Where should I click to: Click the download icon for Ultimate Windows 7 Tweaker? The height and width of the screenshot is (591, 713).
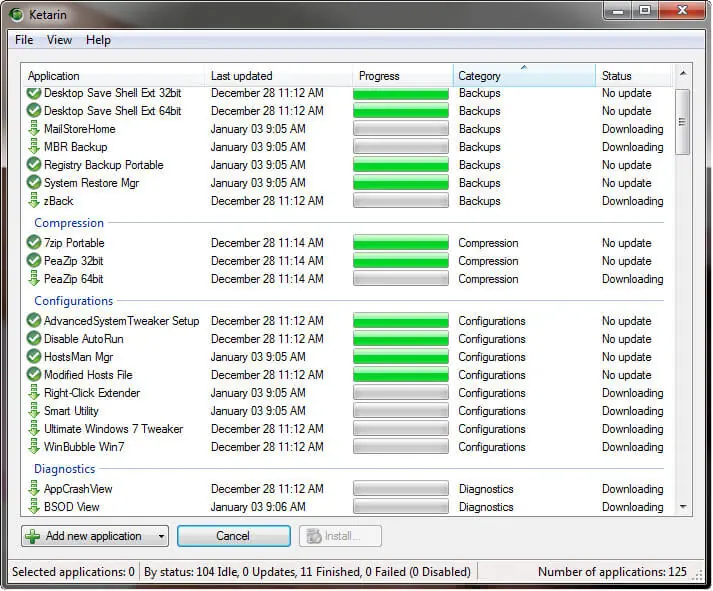[x=34, y=429]
